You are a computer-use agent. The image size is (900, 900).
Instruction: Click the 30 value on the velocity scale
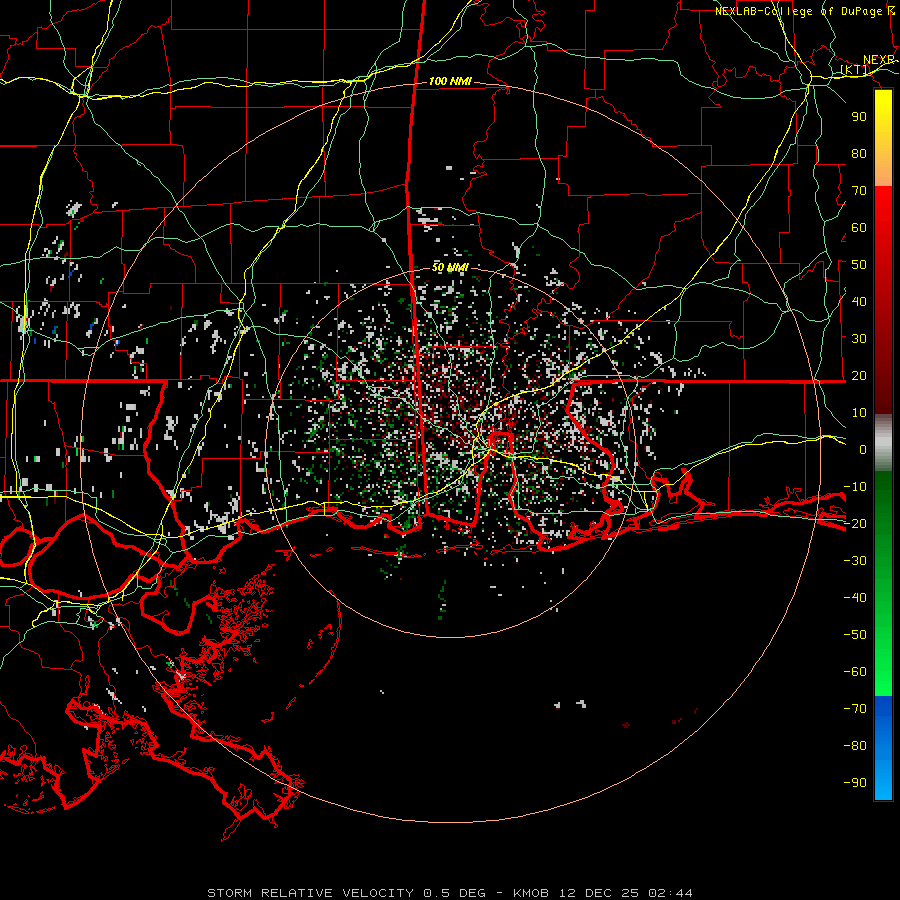click(x=859, y=339)
